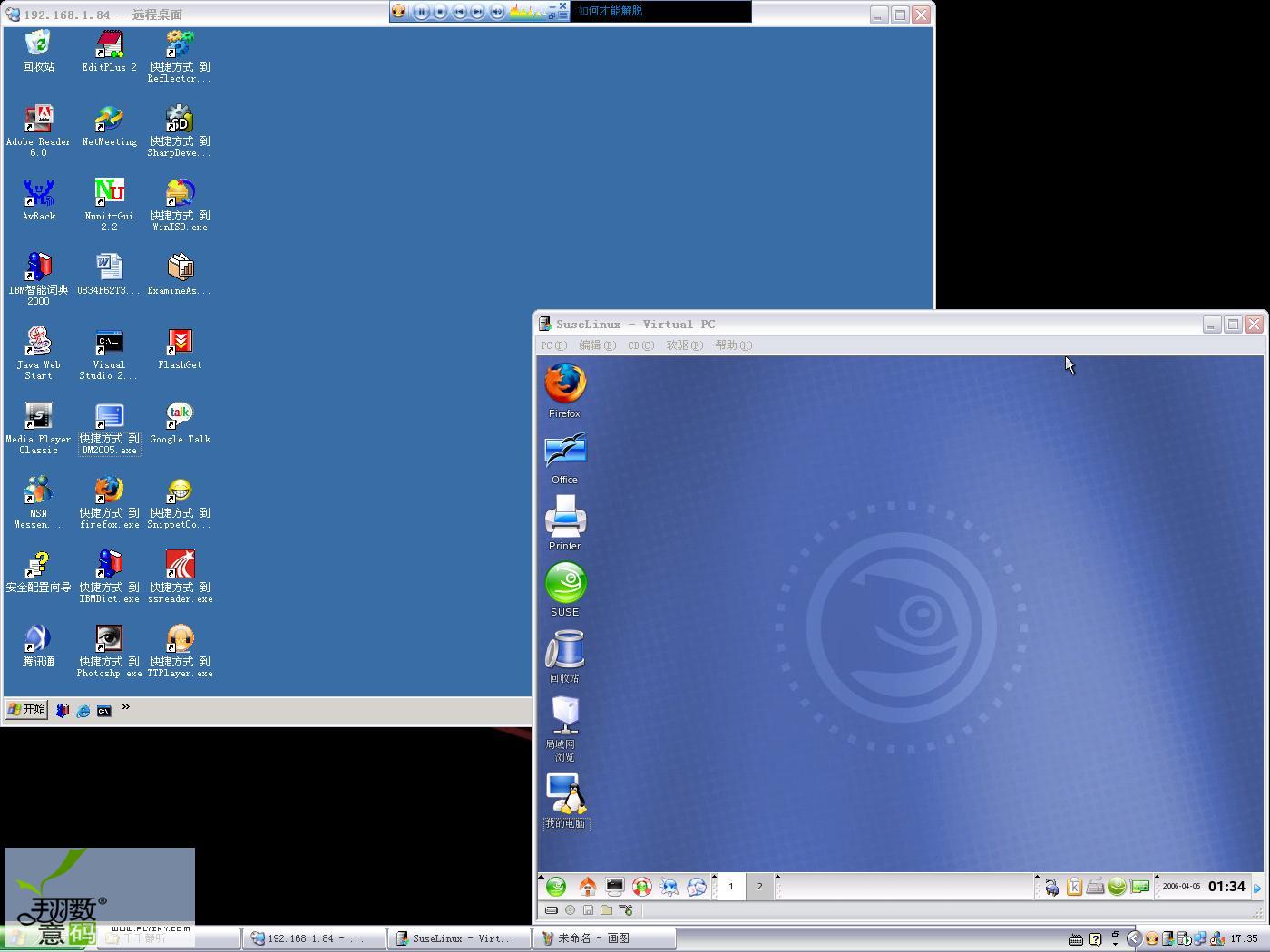Open IBM智能词典 2000 on the remote desktop

38,279
